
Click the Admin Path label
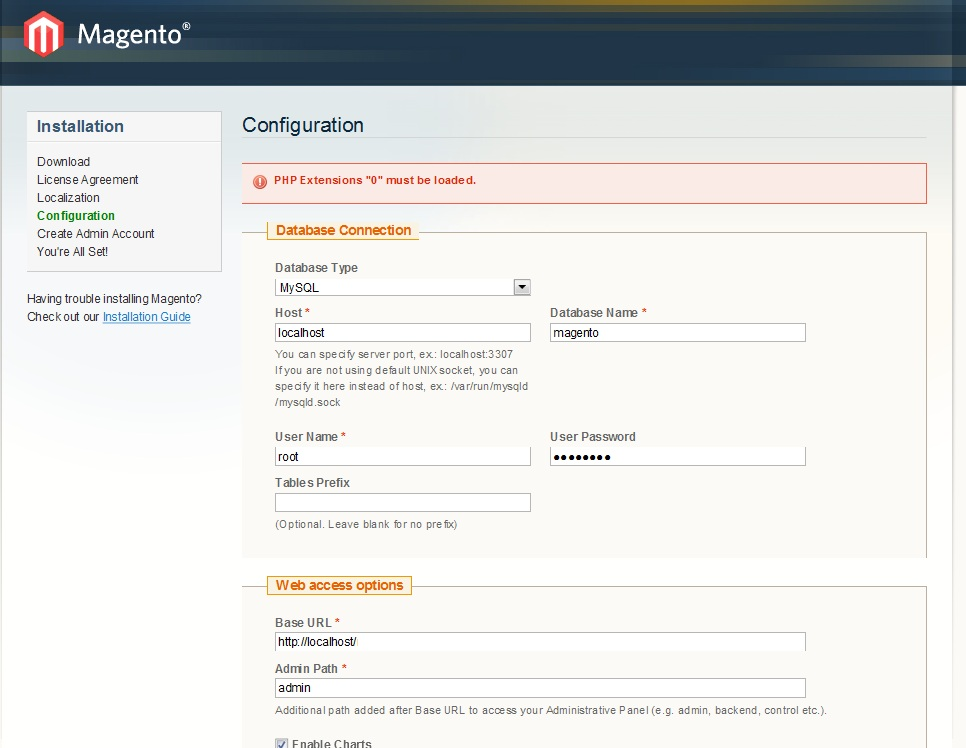306,669
